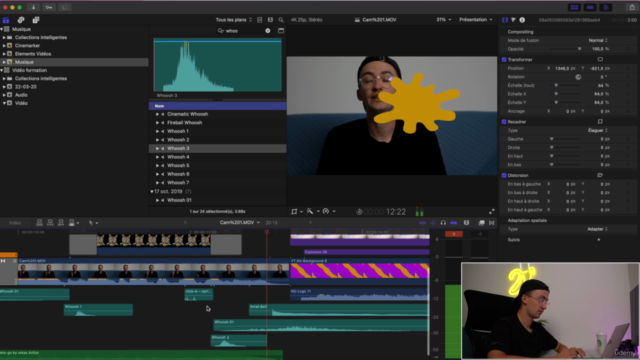Click the Import media arrow button
Image resolution: width=640 pixels, height=360 pixels.
coord(33,7)
